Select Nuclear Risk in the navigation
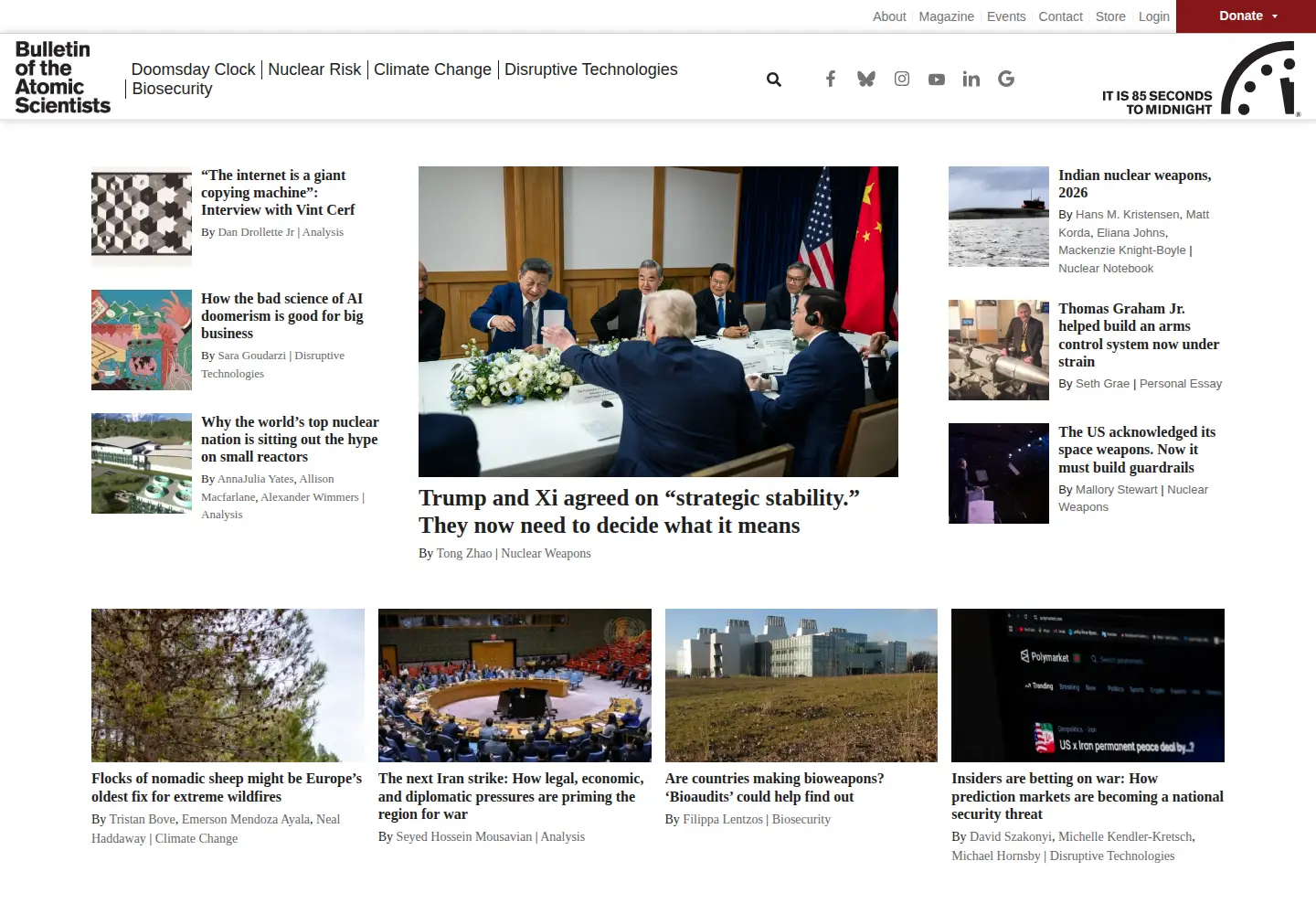 (x=314, y=69)
